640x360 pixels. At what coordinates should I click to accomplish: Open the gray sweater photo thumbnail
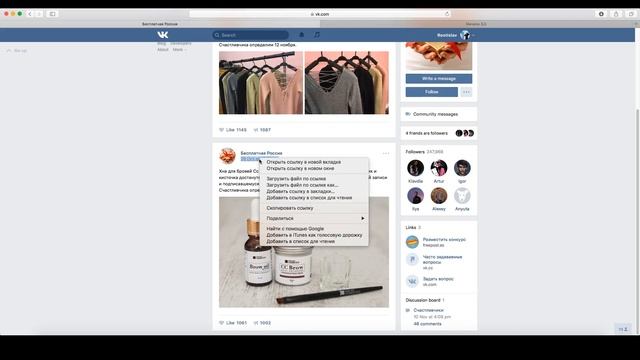(x=347, y=82)
